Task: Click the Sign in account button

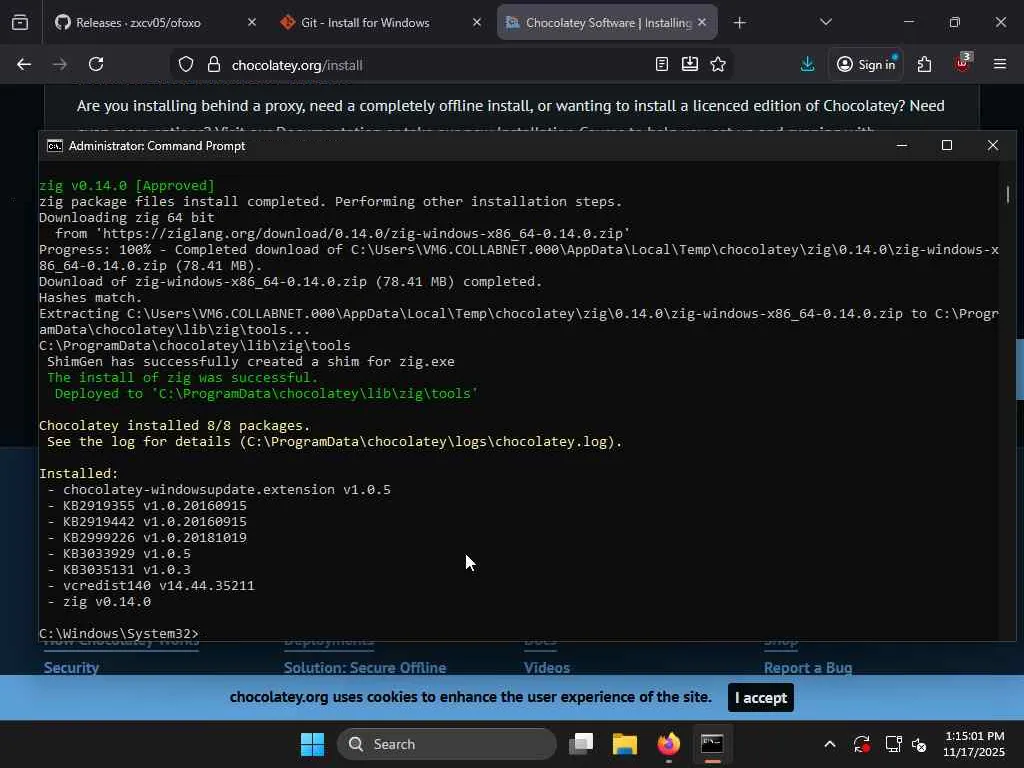Action: click(867, 64)
